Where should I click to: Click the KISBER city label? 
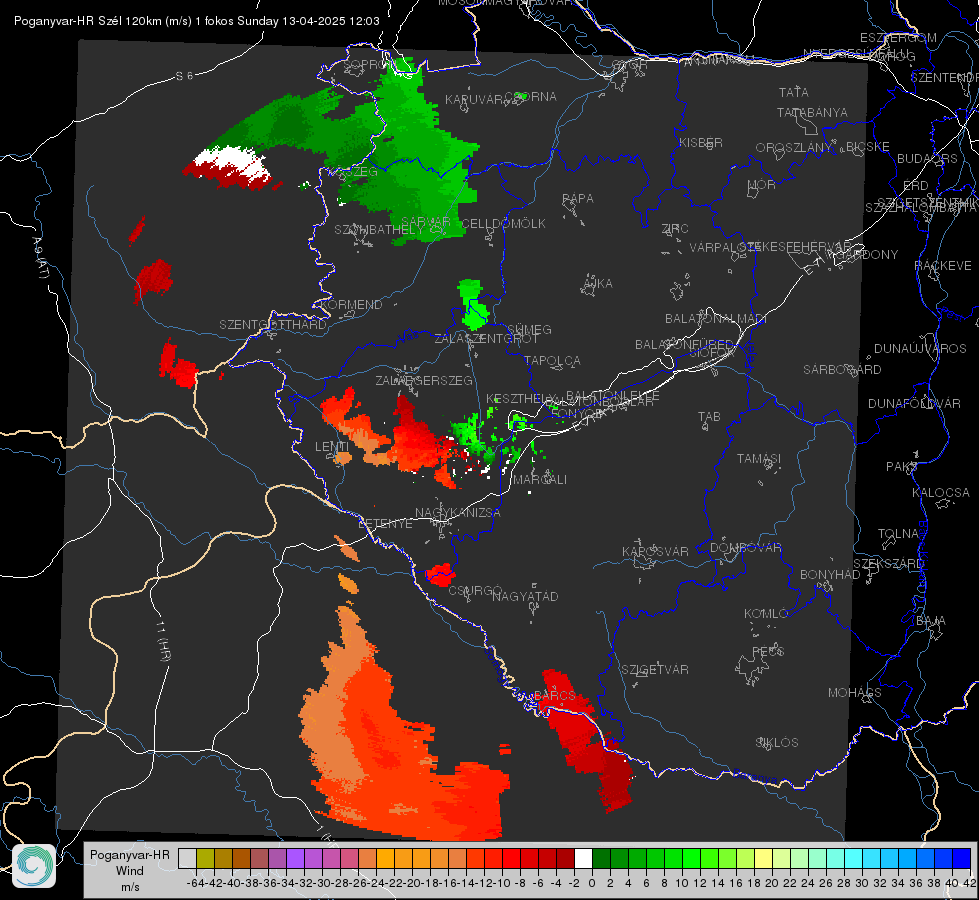(x=701, y=142)
